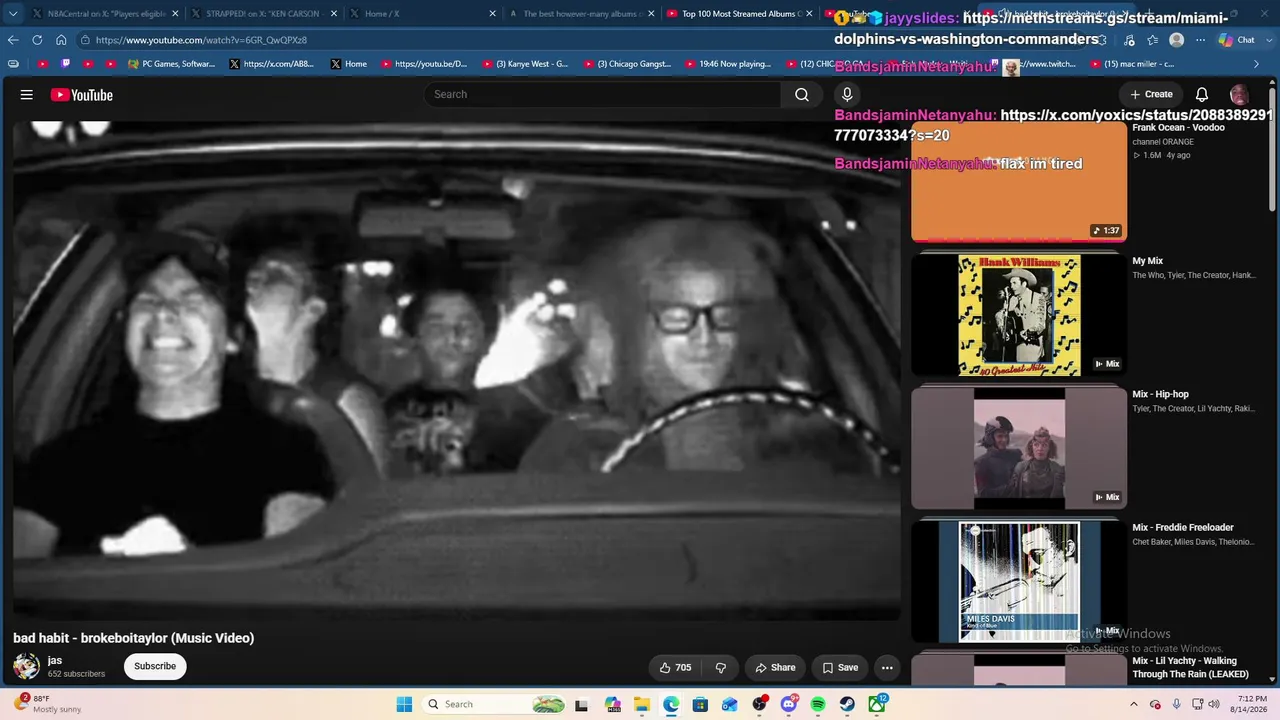Click the browser home icon
The image size is (1280, 720).
coord(61,40)
